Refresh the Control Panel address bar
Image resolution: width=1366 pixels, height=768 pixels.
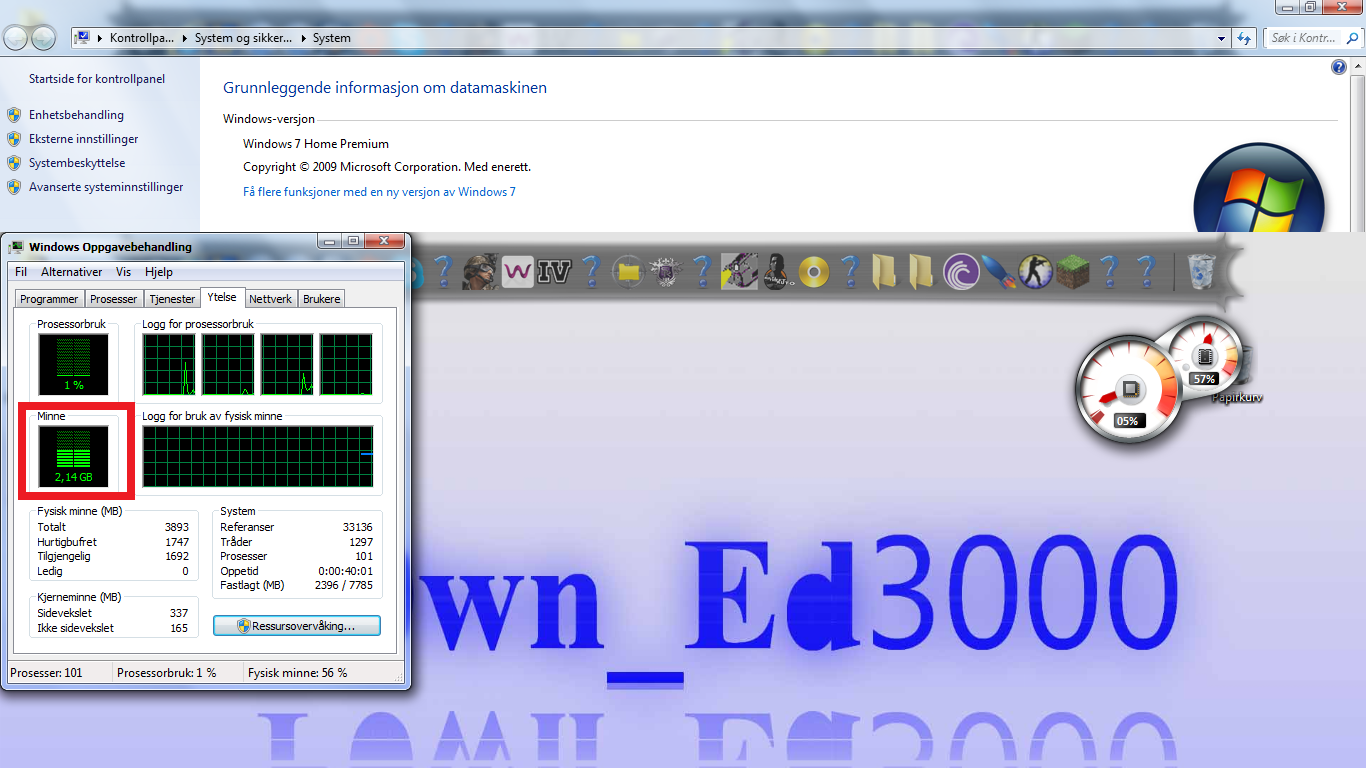click(1244, 38)
